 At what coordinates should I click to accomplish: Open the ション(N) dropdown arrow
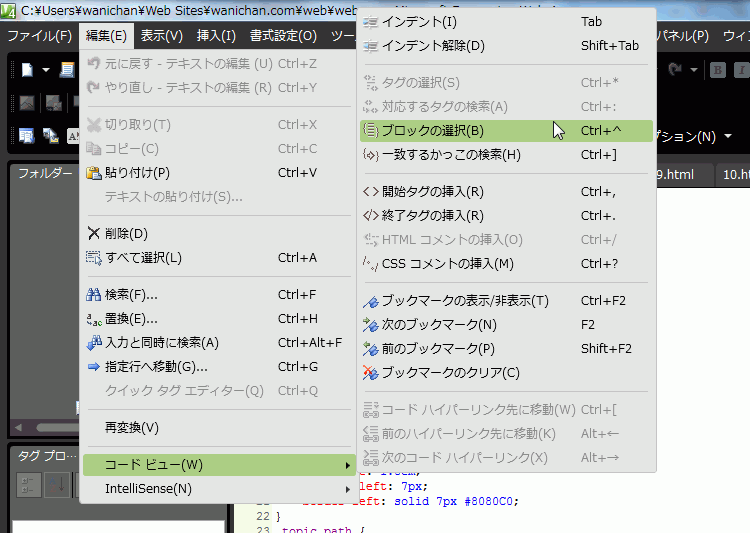pos(728,136)
